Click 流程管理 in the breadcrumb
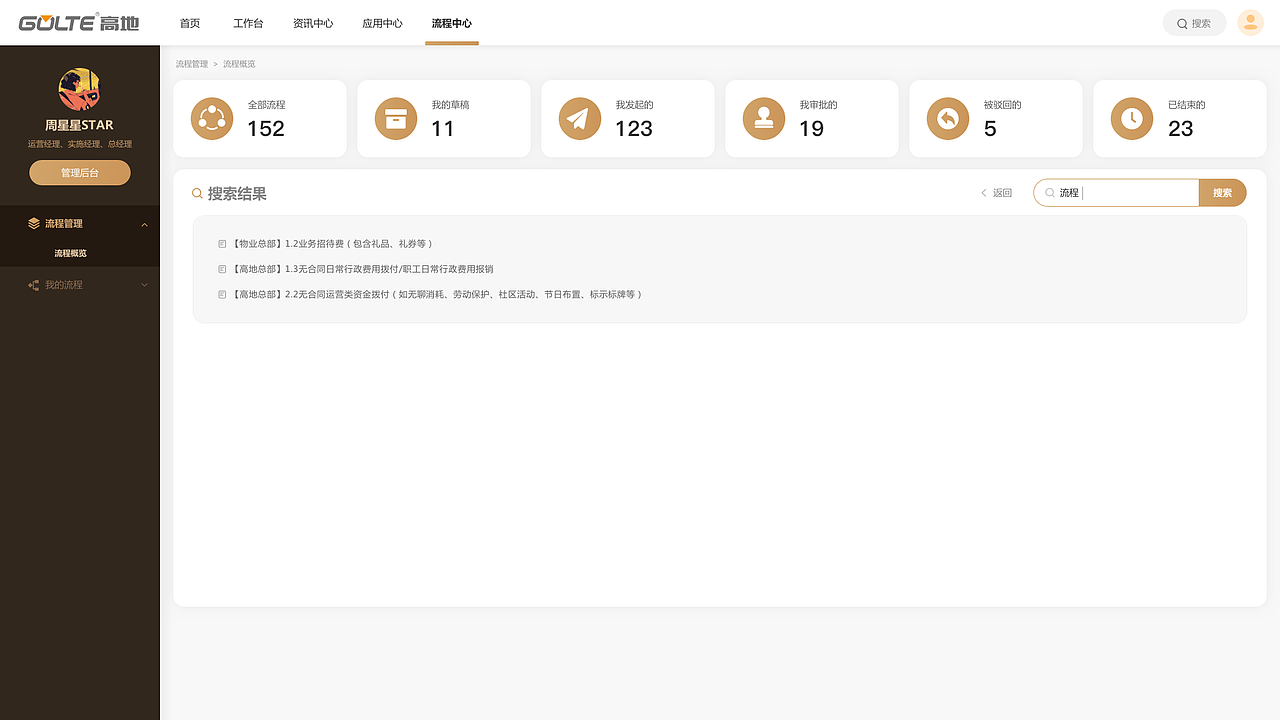The height and width of the screenshot is (720, 1280). (192, 64)
